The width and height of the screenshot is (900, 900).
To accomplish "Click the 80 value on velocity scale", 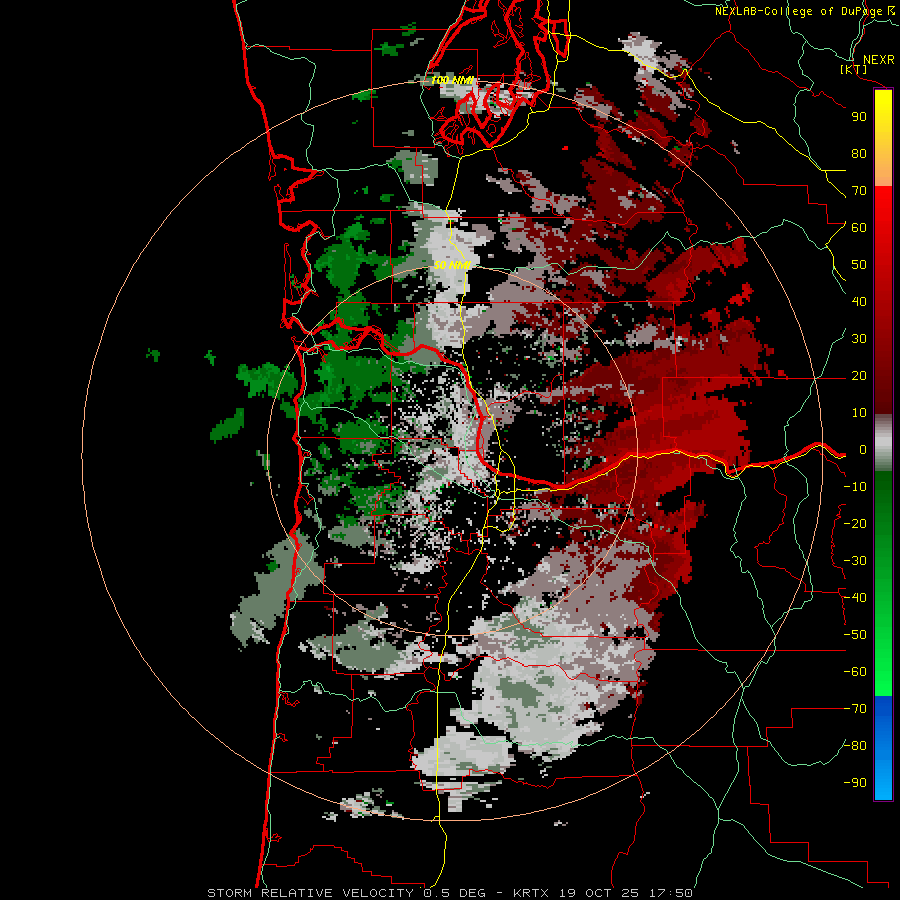I will click(859, 154).
